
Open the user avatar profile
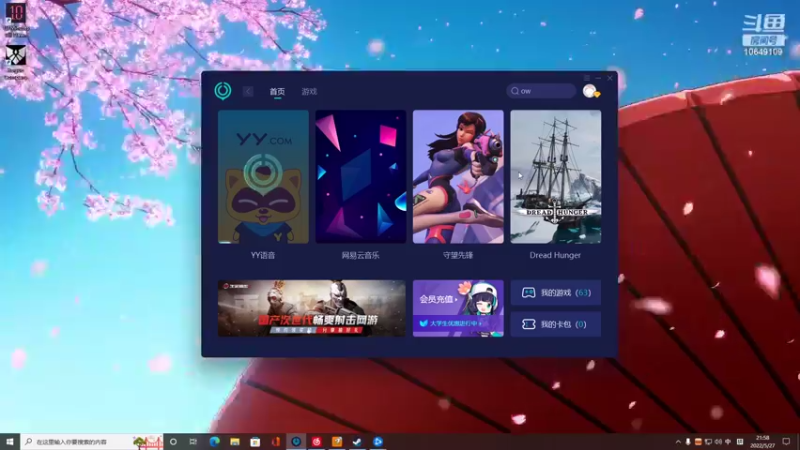(x=590, y=91)
